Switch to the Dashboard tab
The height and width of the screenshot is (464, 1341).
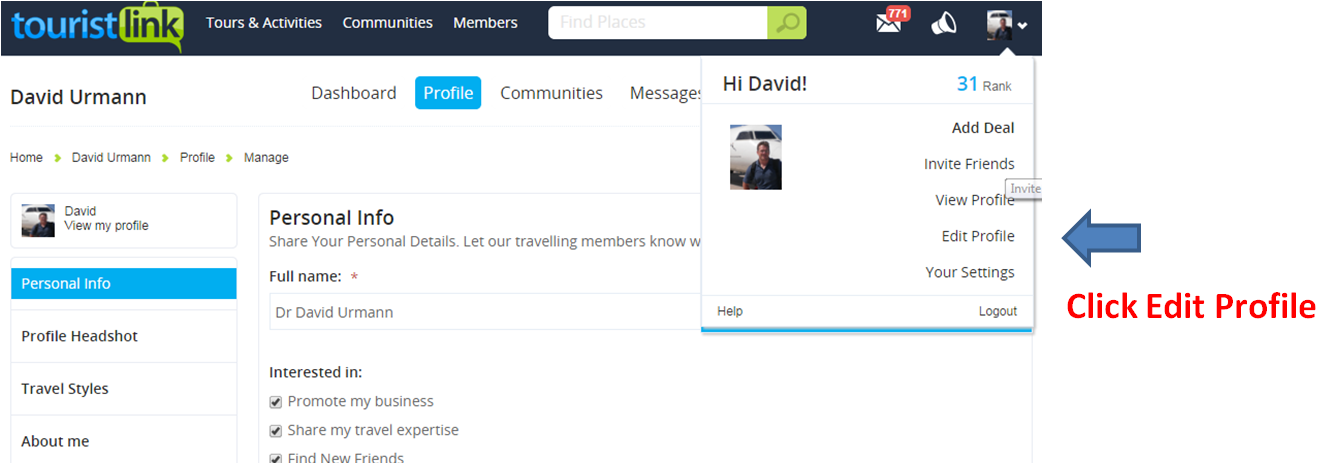point(354,93)
